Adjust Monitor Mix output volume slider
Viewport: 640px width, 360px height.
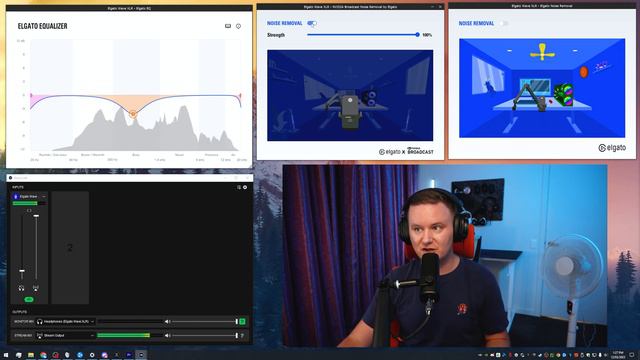click(204, 322)
